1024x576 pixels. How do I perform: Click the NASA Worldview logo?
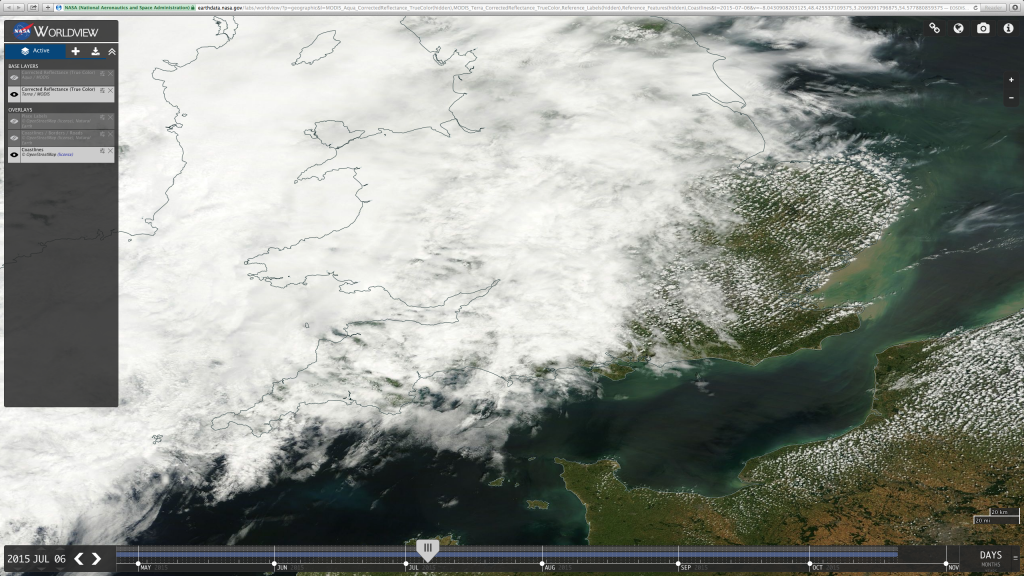click(56, 31)
